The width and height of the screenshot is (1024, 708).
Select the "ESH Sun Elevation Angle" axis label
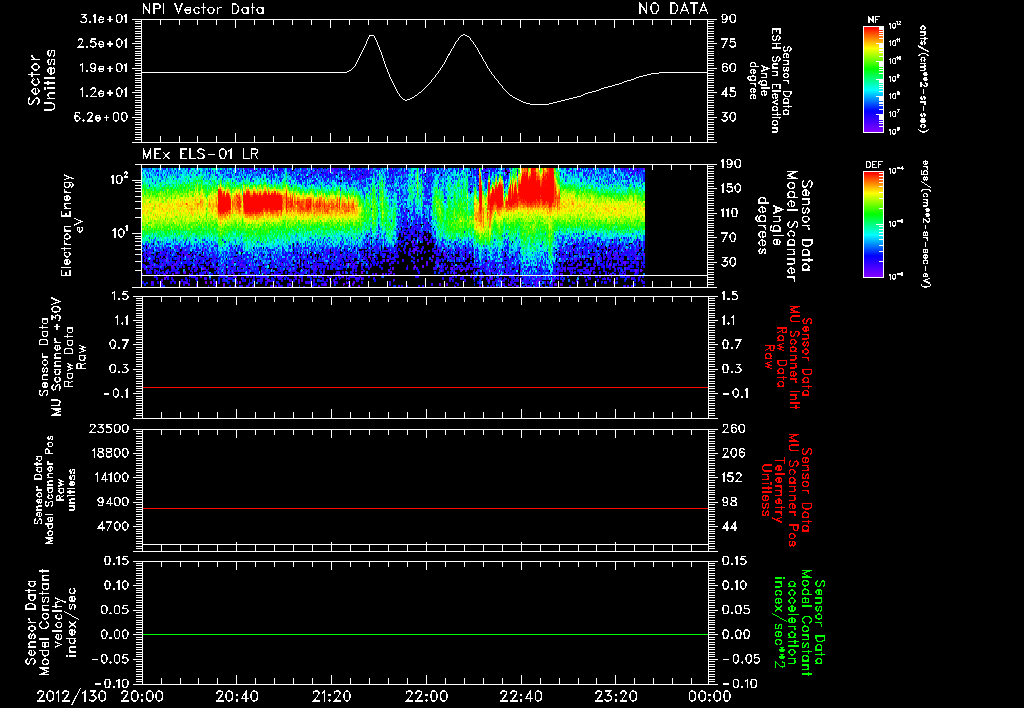tap(765, 80)
